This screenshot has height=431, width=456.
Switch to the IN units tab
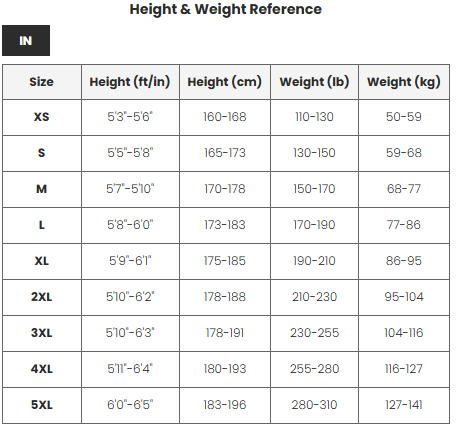pos(26,40)
